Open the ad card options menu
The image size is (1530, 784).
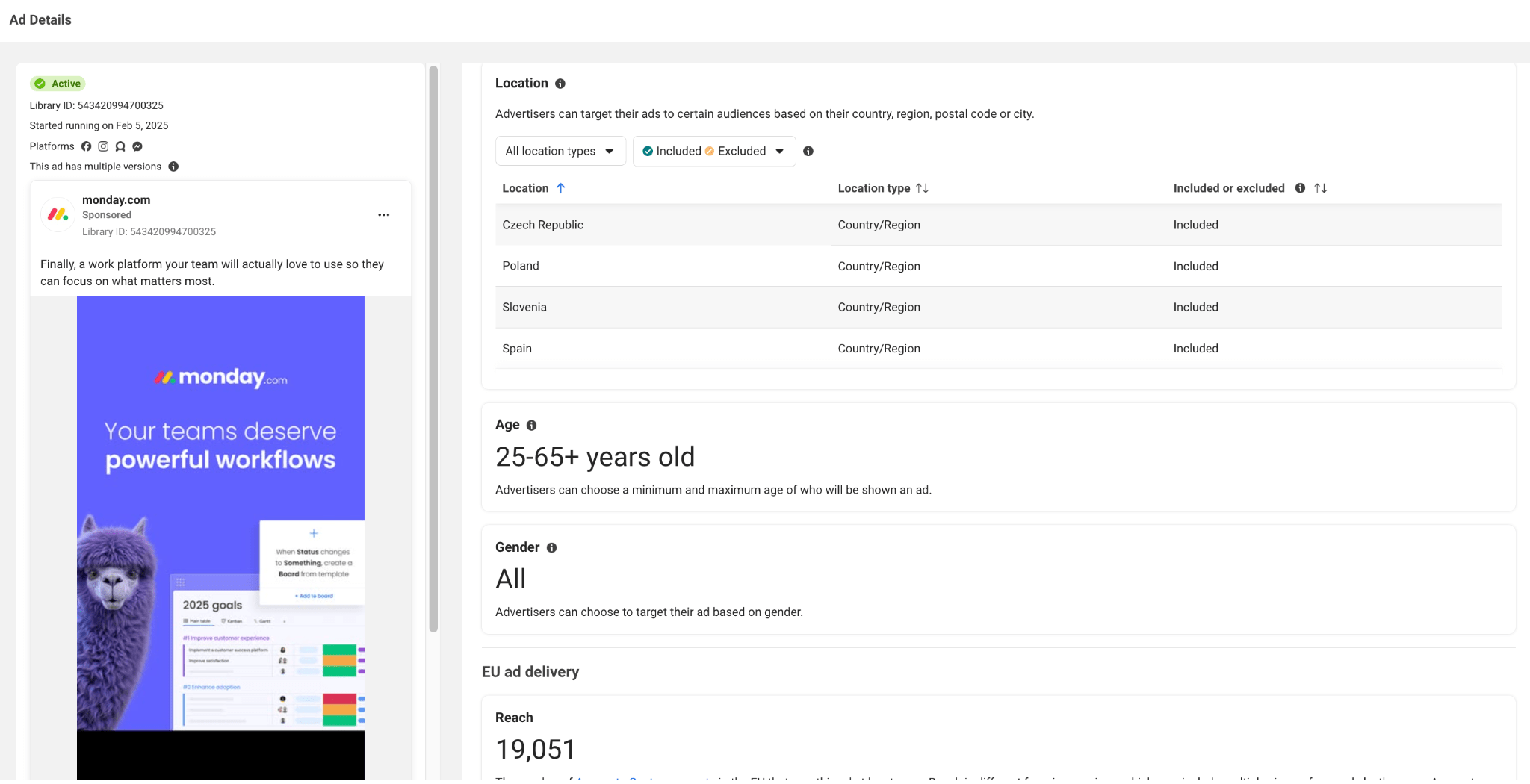[x=384, y=214]
